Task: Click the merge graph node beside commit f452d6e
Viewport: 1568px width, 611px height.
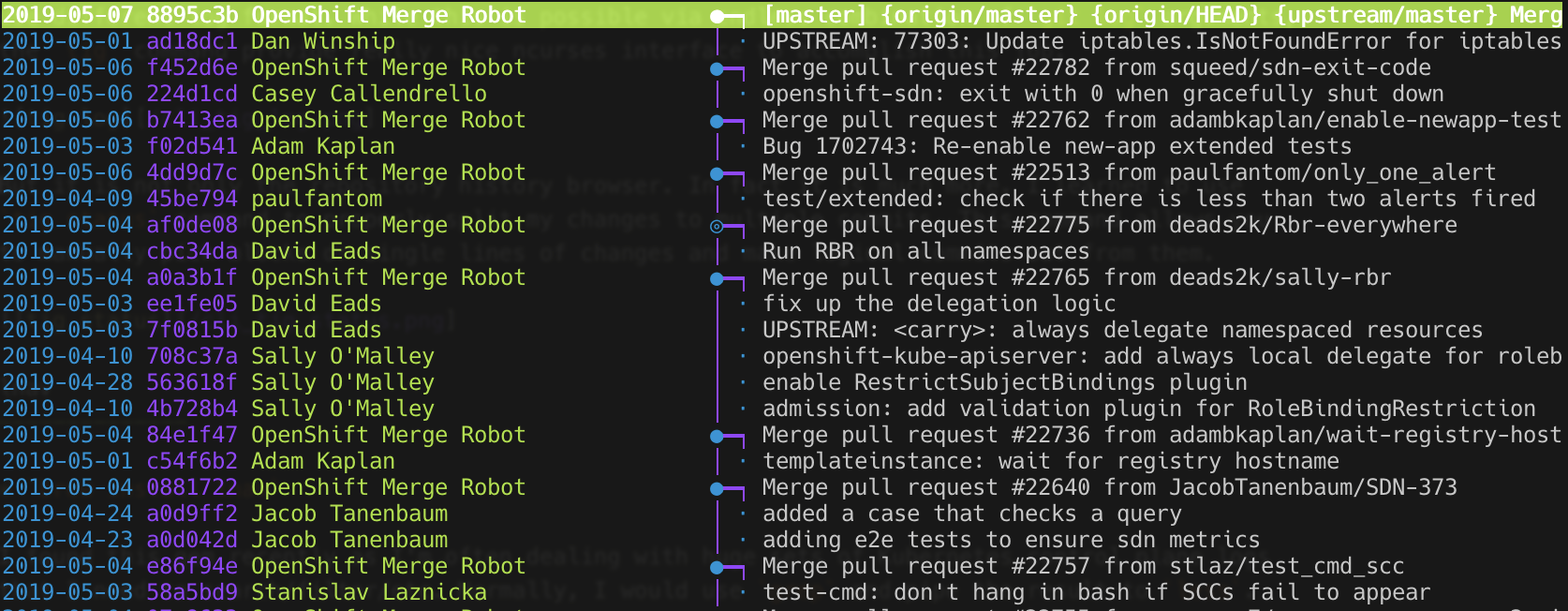Action: 717,68
